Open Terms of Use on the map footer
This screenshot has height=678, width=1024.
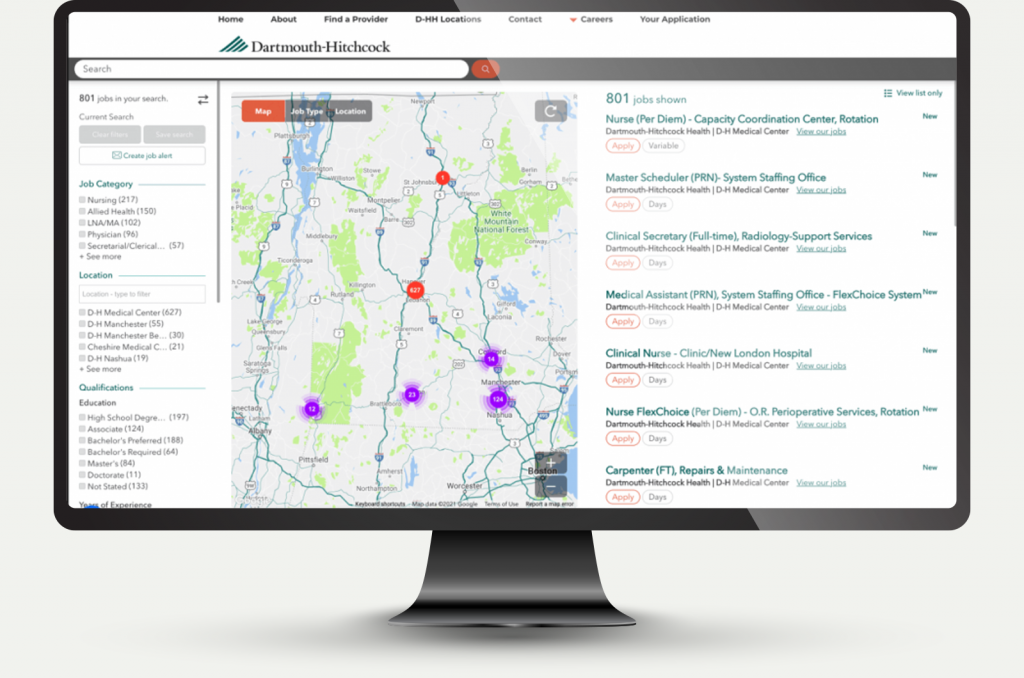[501, 504]
